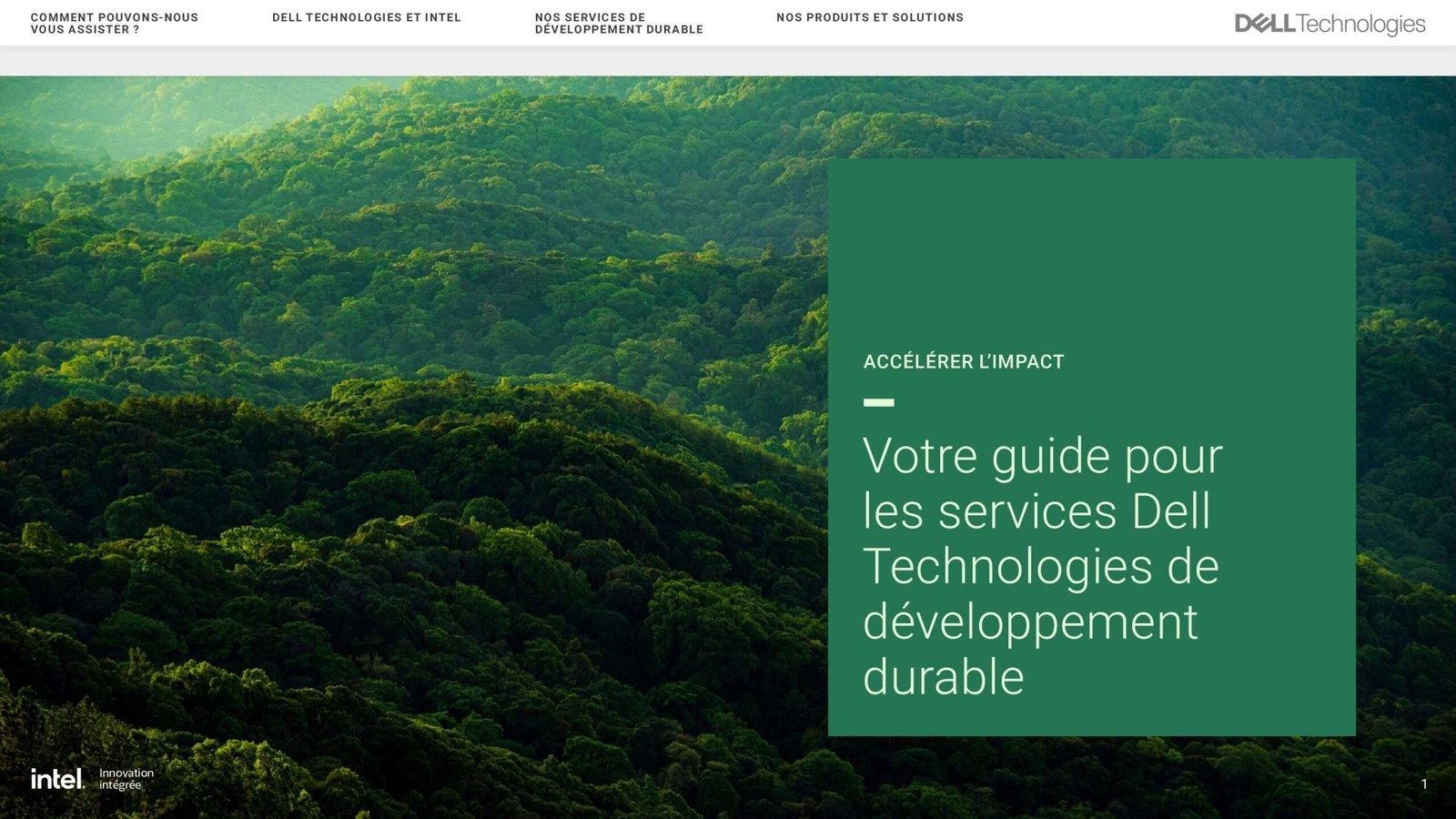Click empty area atop the green panel
This screenshot has height=819, width=1456.
click(x=1091, y=246)
